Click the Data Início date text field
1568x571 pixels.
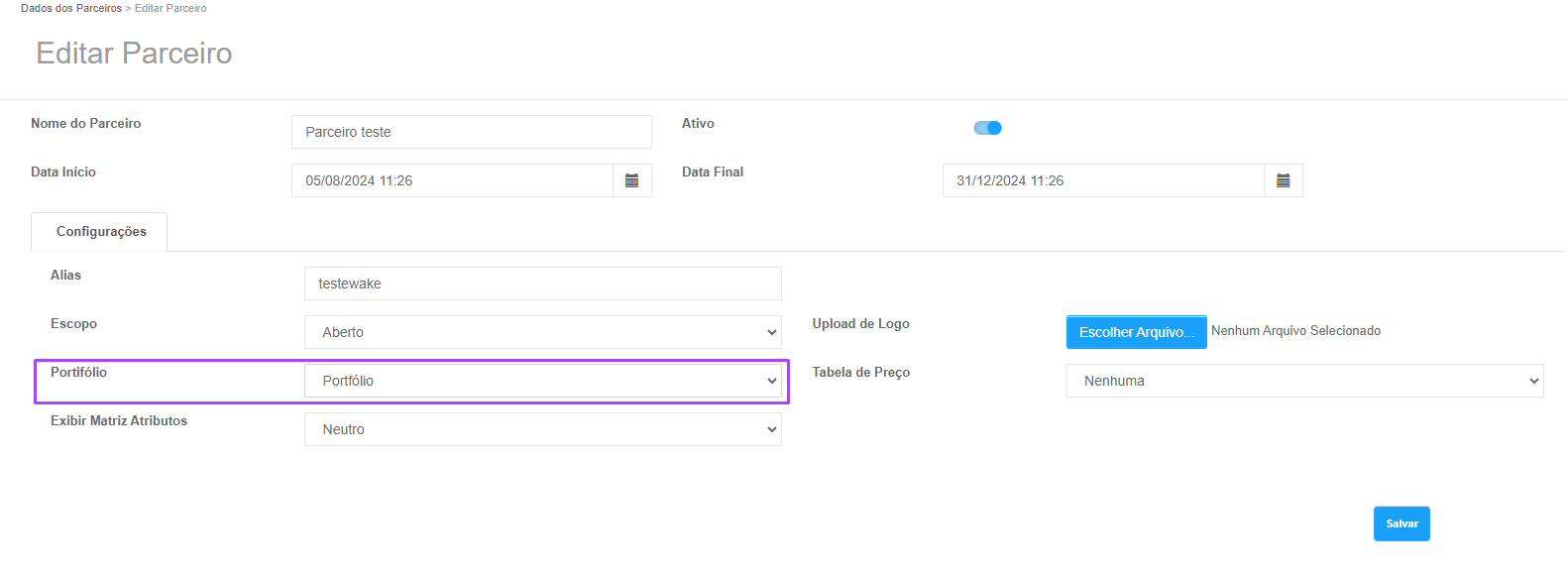453,180
